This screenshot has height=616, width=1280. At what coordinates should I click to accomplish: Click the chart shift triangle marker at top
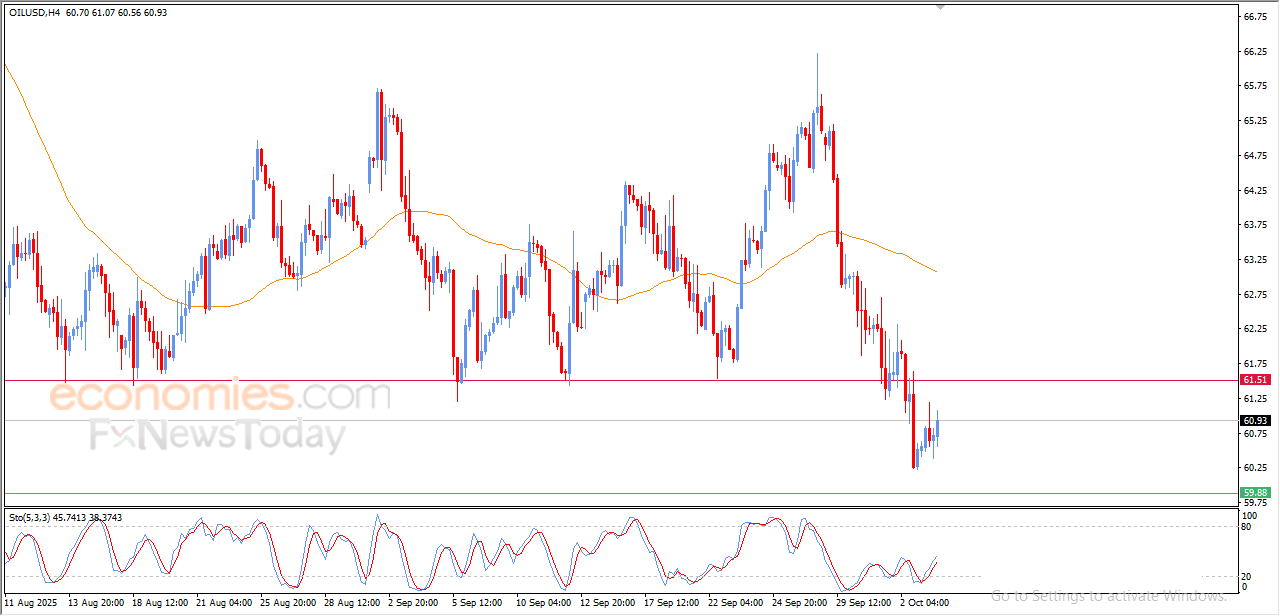pos(939,7)
